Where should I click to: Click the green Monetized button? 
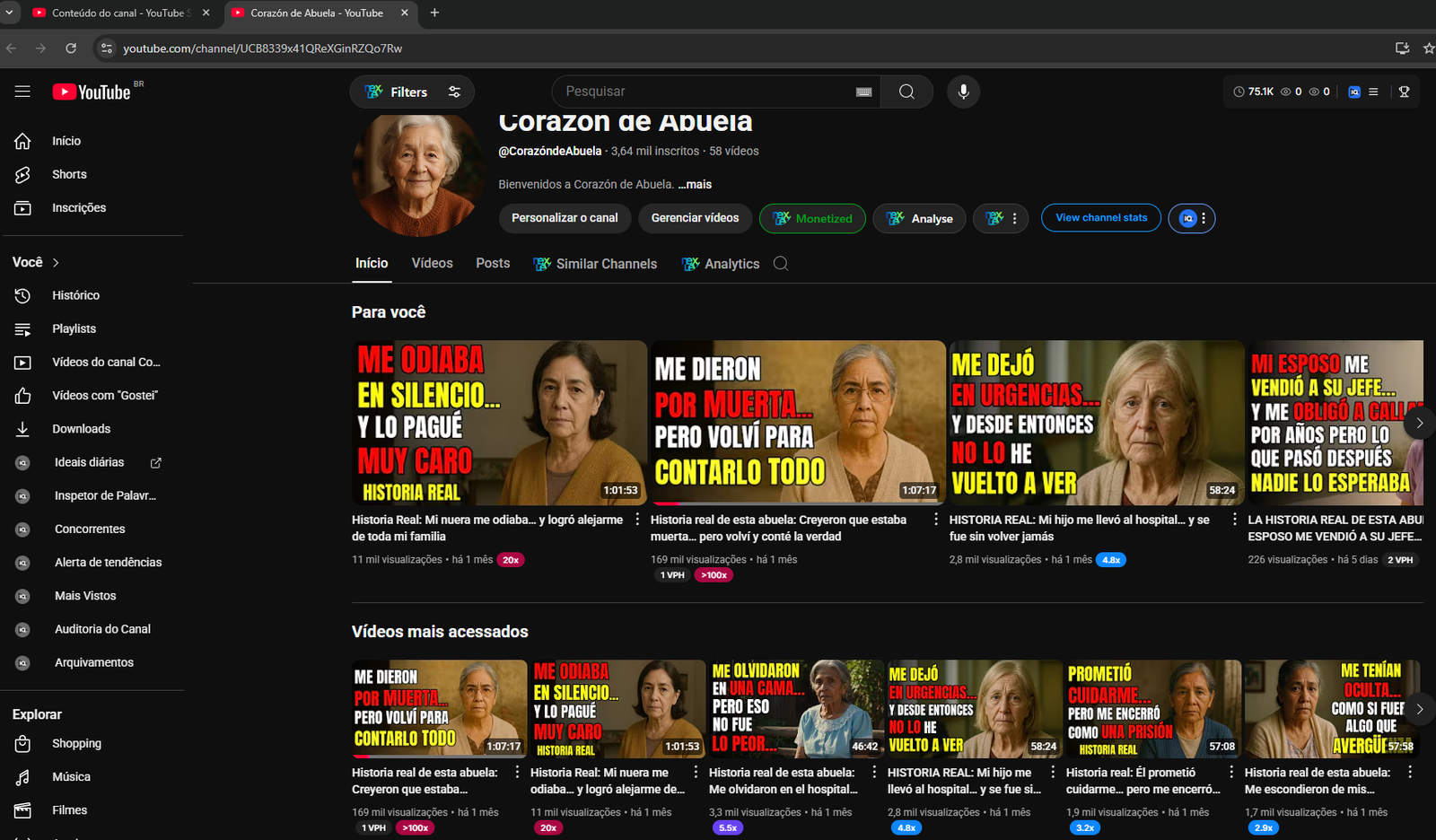812,218
